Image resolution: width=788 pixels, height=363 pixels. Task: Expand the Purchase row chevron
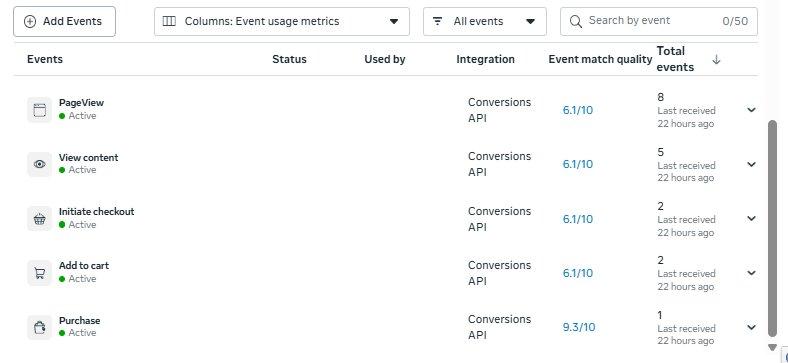(x=751, y=327)
